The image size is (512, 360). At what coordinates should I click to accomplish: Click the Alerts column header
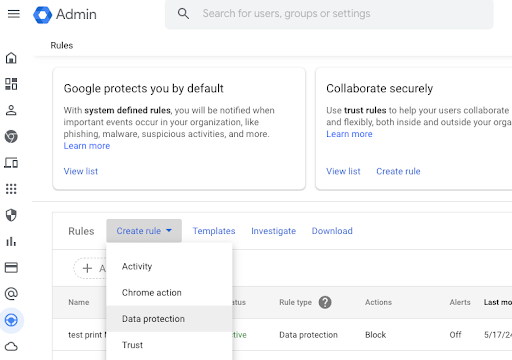click(460, 302)
